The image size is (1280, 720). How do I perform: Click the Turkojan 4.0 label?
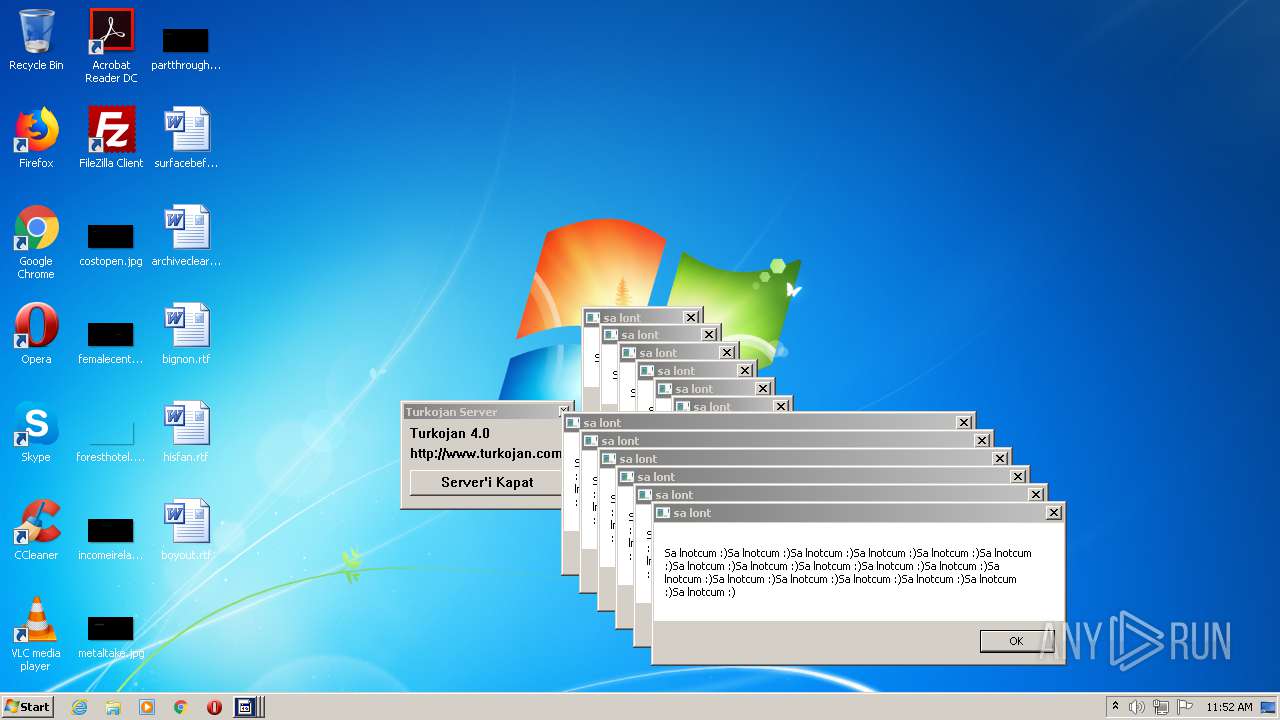450,434
